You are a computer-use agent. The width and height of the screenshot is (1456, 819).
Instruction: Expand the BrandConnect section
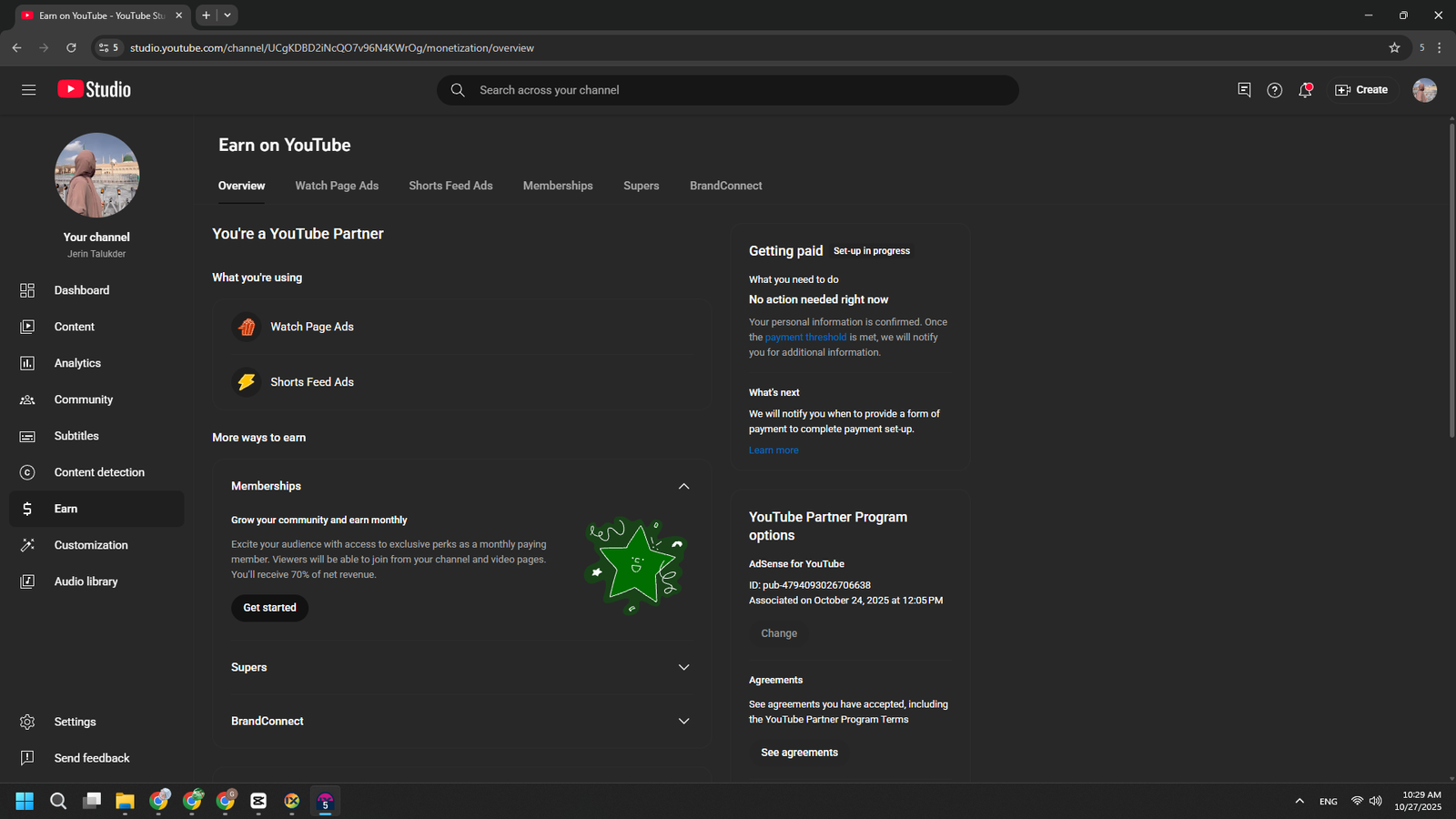pyautogui.click(x=683, y=721)
